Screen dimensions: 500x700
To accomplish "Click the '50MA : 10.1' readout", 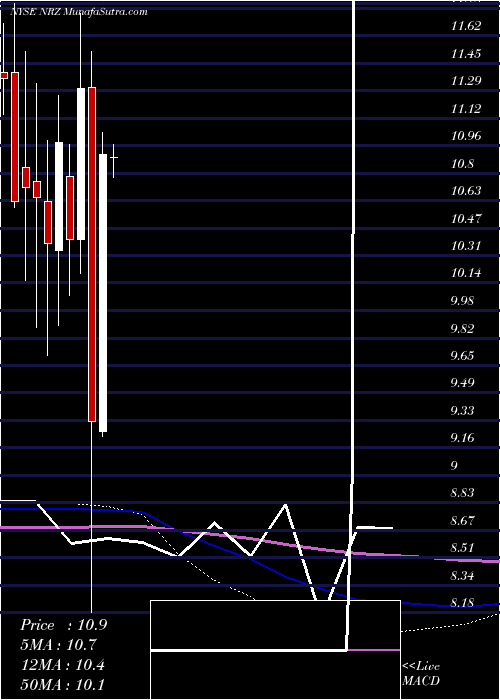I will tap(62, 685).
